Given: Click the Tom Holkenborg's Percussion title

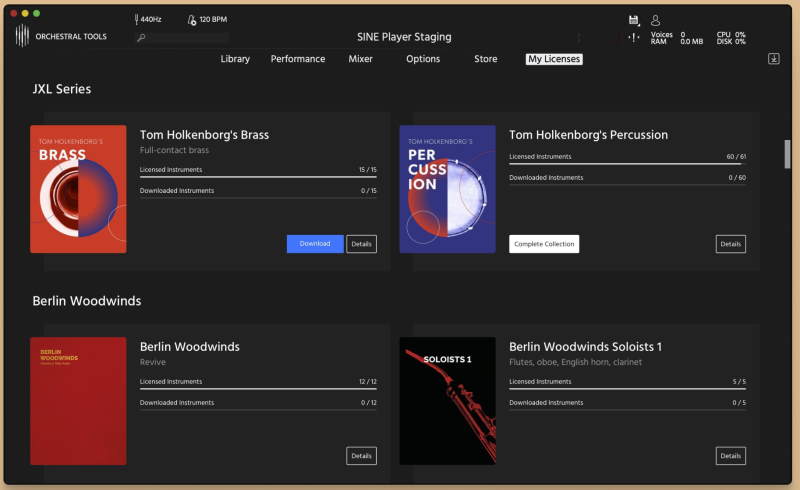Looking at the screenshot, I should [x=588, y=135].
